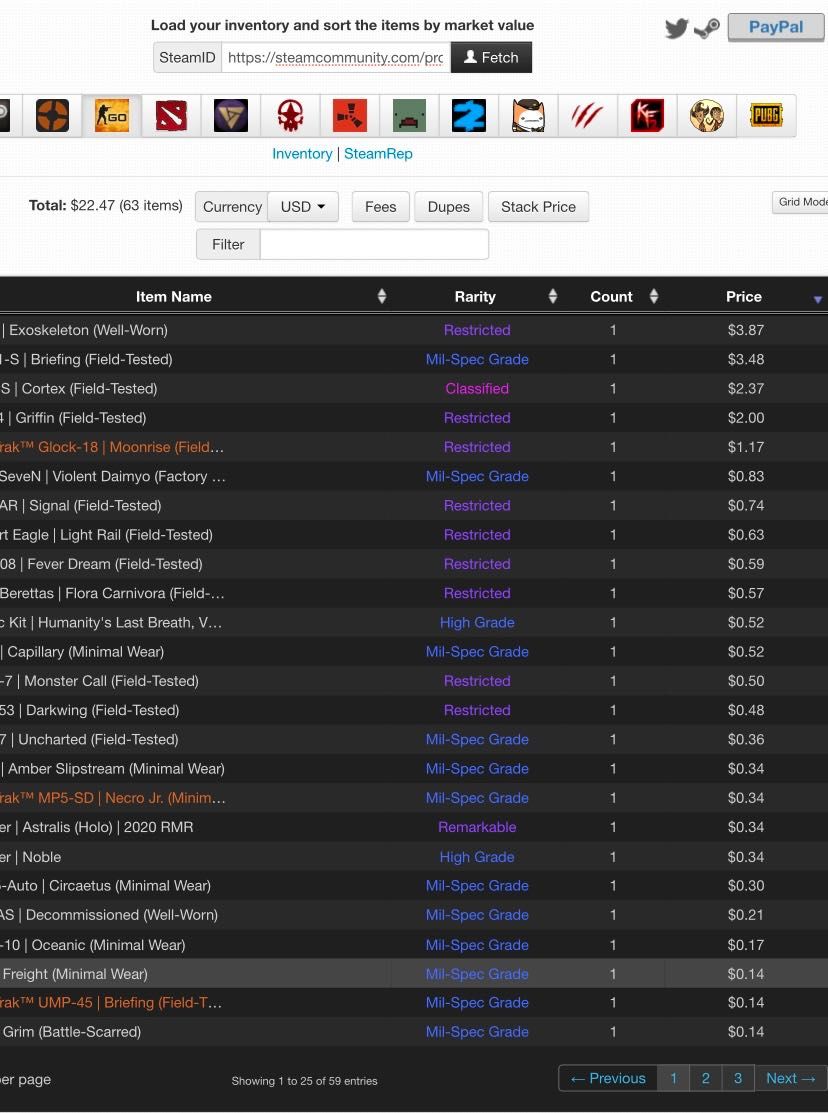The image size is (828, 1113).
Task: Click the Freight (Minimal Wear) row
Action: 414,974
